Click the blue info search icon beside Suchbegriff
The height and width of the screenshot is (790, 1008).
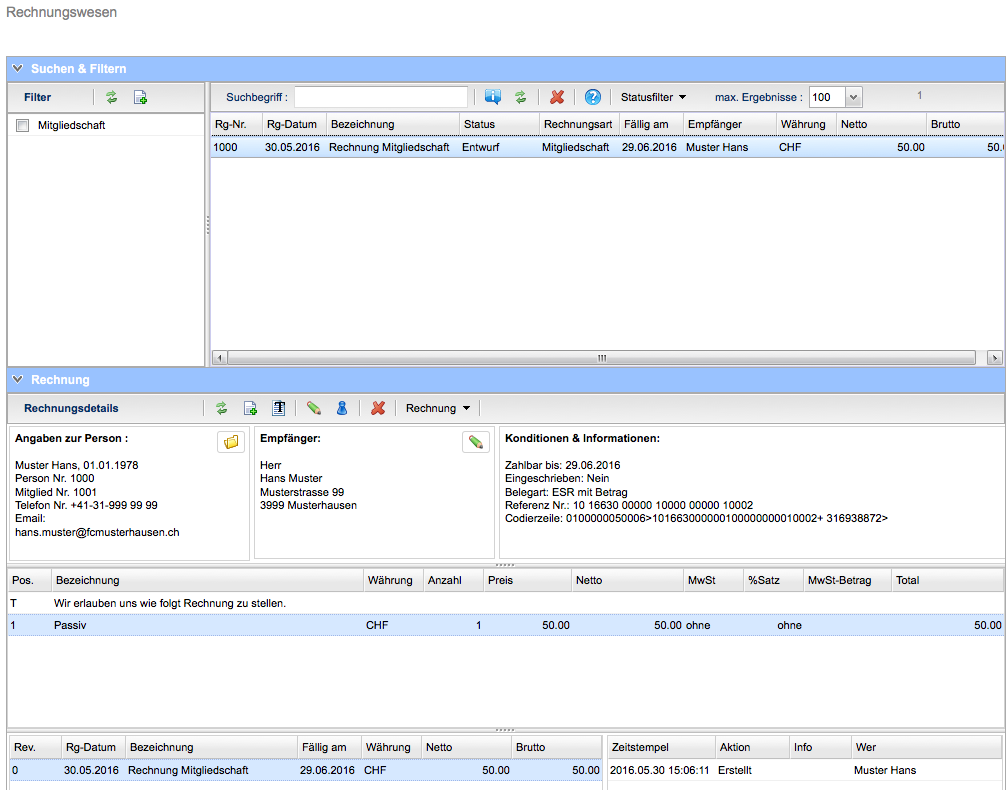click(493, 97)
